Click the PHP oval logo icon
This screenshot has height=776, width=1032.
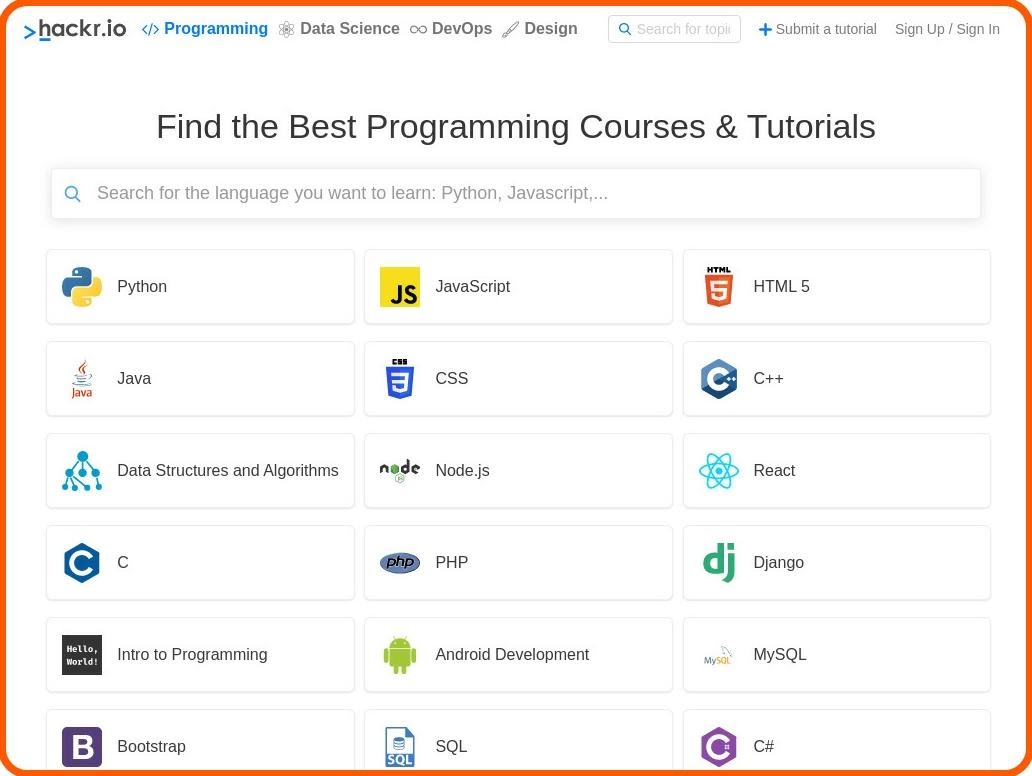(x=400, y=563)
